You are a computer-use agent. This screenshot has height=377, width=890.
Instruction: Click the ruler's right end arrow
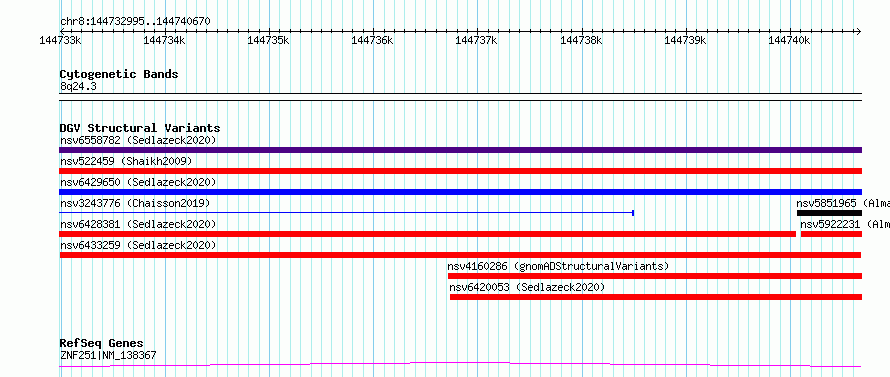coord(859,31)
